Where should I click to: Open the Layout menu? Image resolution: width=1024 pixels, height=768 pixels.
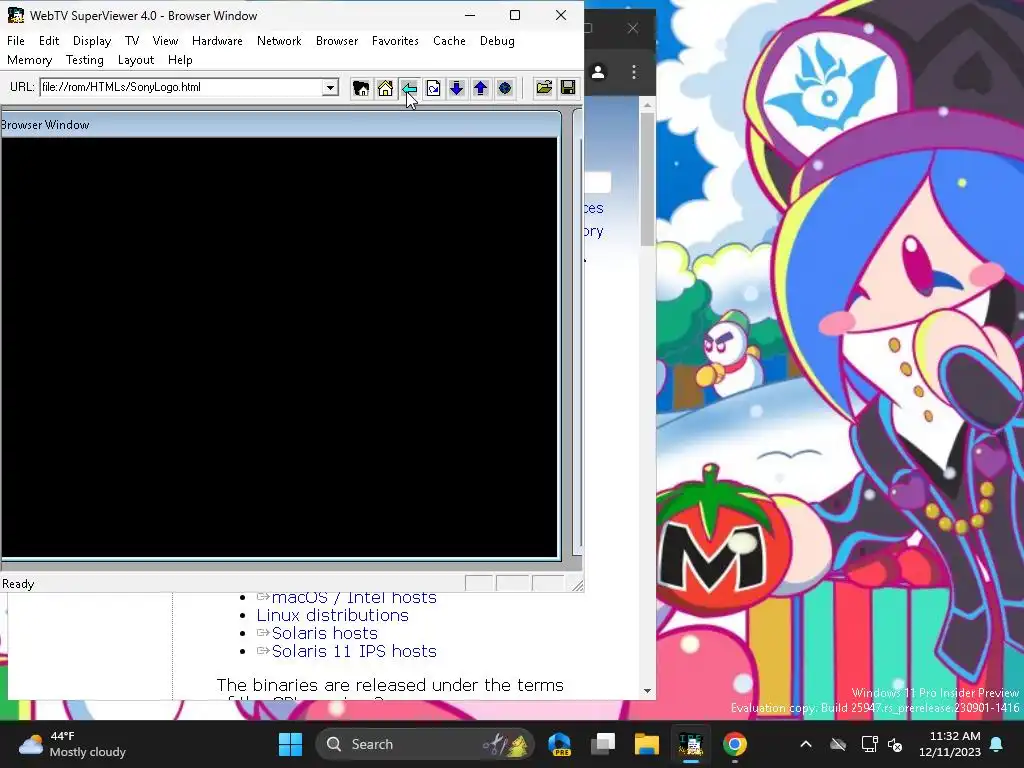pos(136,60)
